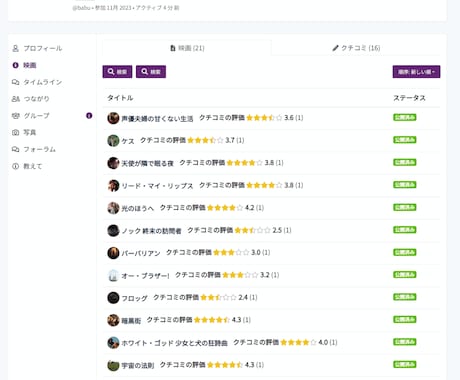The width and height of the screenshot is (460, 380).
Task: Click the green status badge for フロッグ
Action: click(x=405, y=297)
